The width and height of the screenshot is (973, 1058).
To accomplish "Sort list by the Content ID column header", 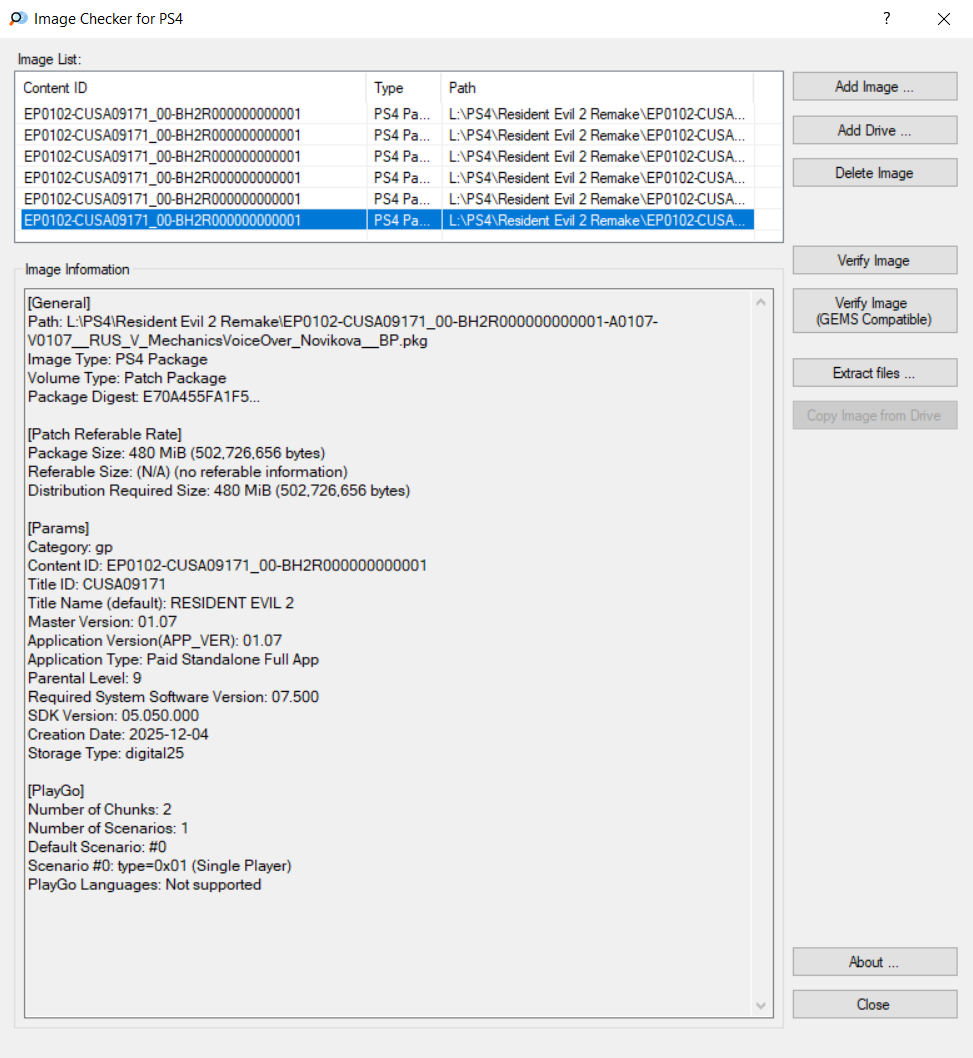I will pyautogui.click(x=190, y=88).
